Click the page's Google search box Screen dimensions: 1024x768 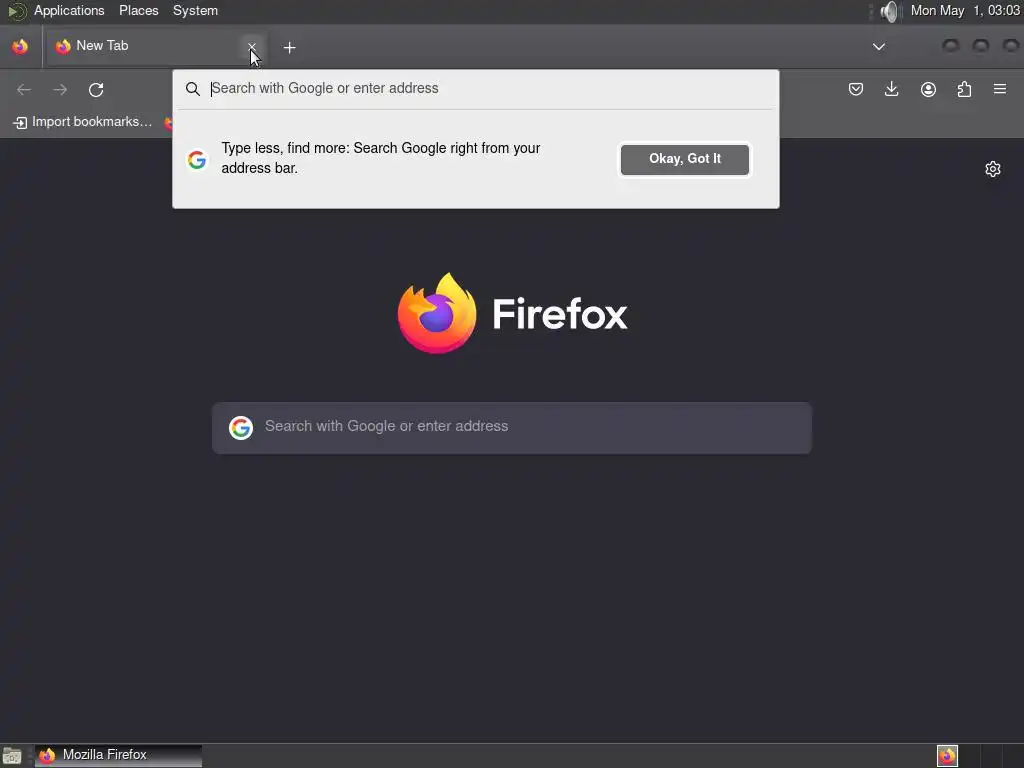(x=512, y=428)
